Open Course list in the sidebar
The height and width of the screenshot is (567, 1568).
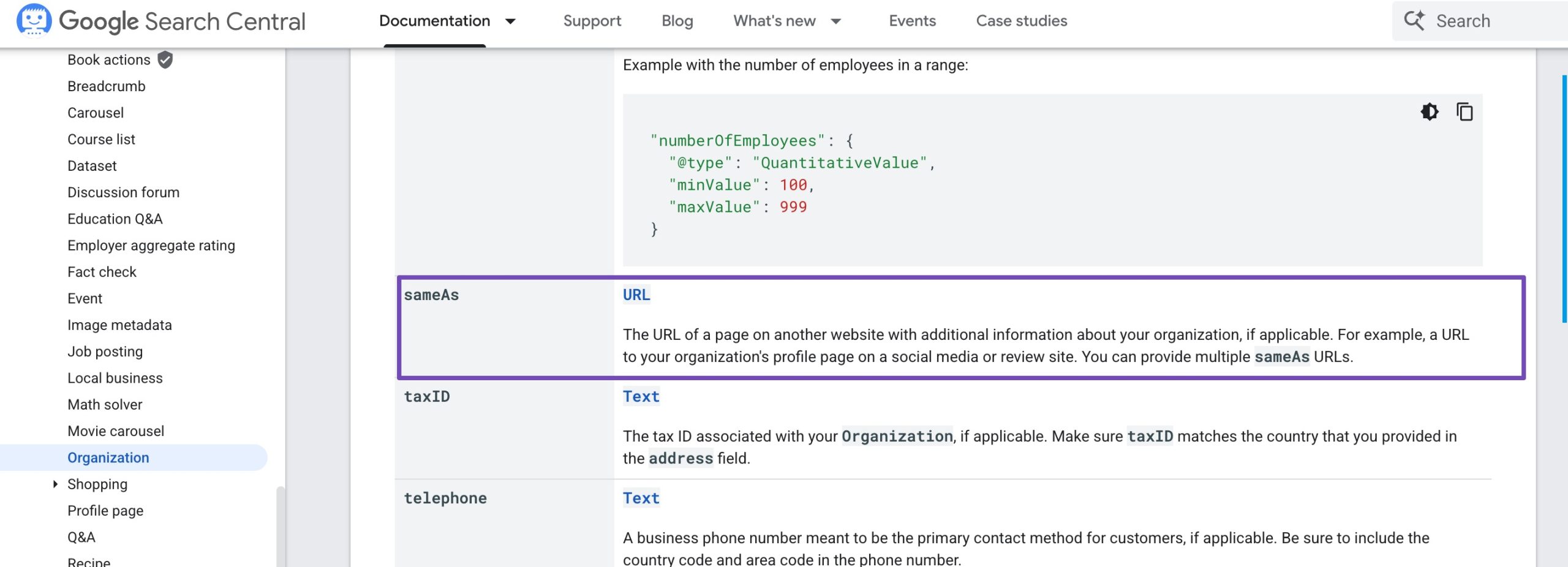coord(102,140)
